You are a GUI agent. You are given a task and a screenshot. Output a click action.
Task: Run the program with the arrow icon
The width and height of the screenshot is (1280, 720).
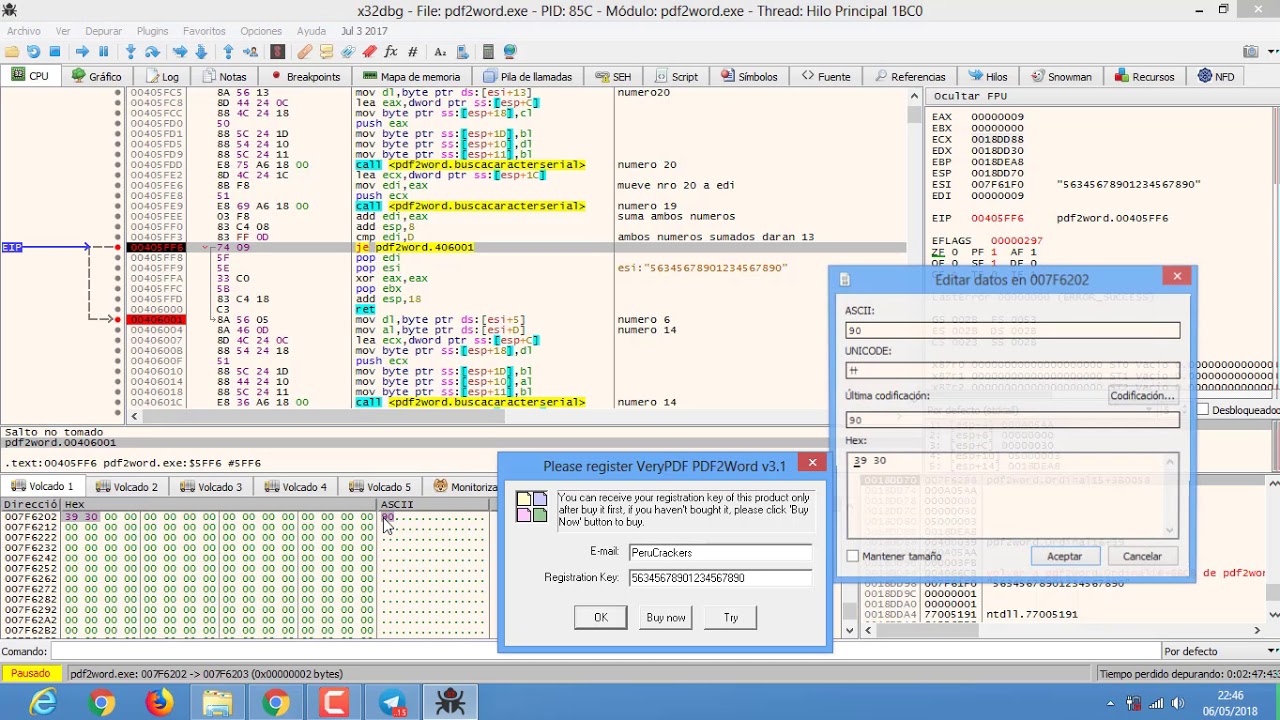coord(82,51)
